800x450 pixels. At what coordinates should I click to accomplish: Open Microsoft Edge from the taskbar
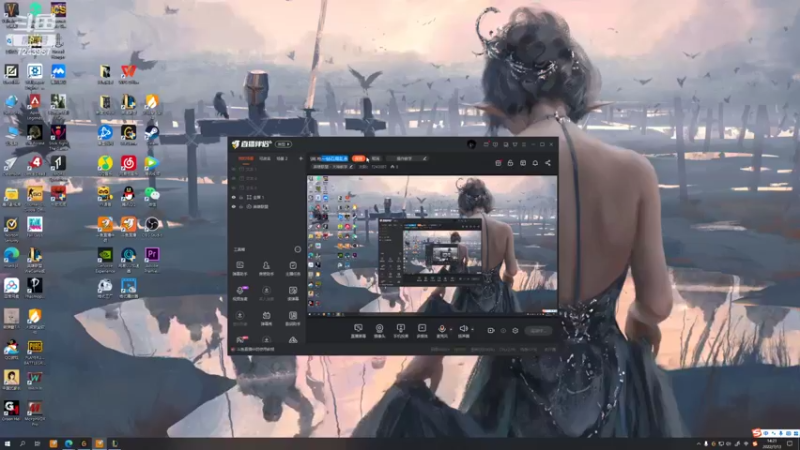[68, 444]
